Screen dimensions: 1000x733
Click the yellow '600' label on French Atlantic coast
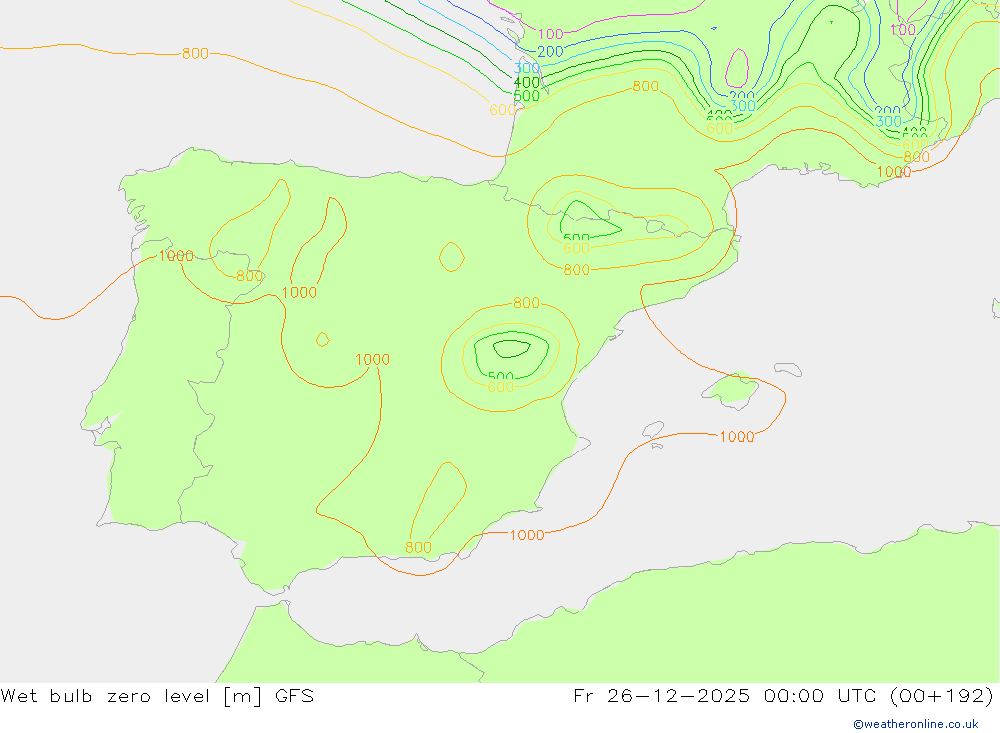502,110
